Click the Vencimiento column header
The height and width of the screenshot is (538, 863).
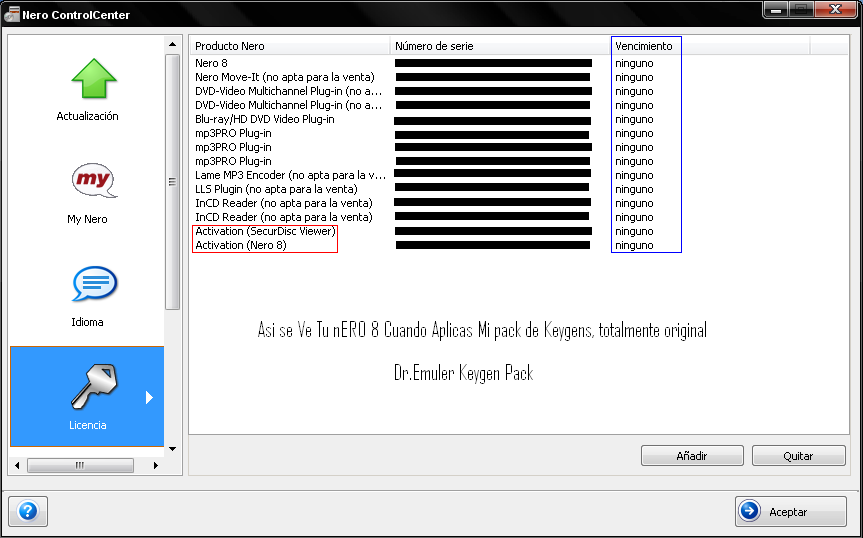pos(645,46)
